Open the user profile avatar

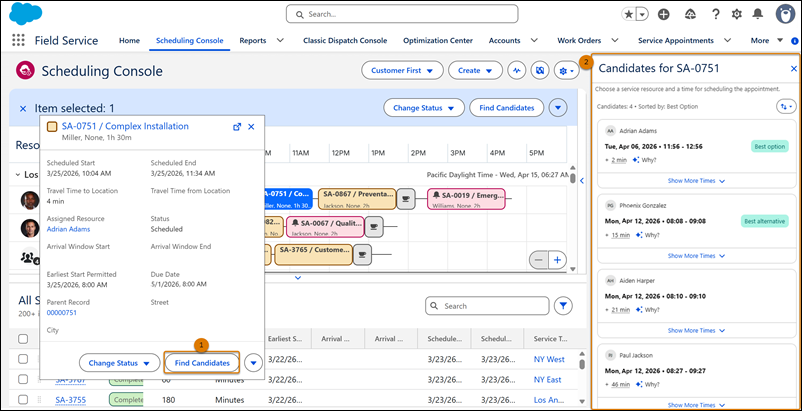coord(785,14)
